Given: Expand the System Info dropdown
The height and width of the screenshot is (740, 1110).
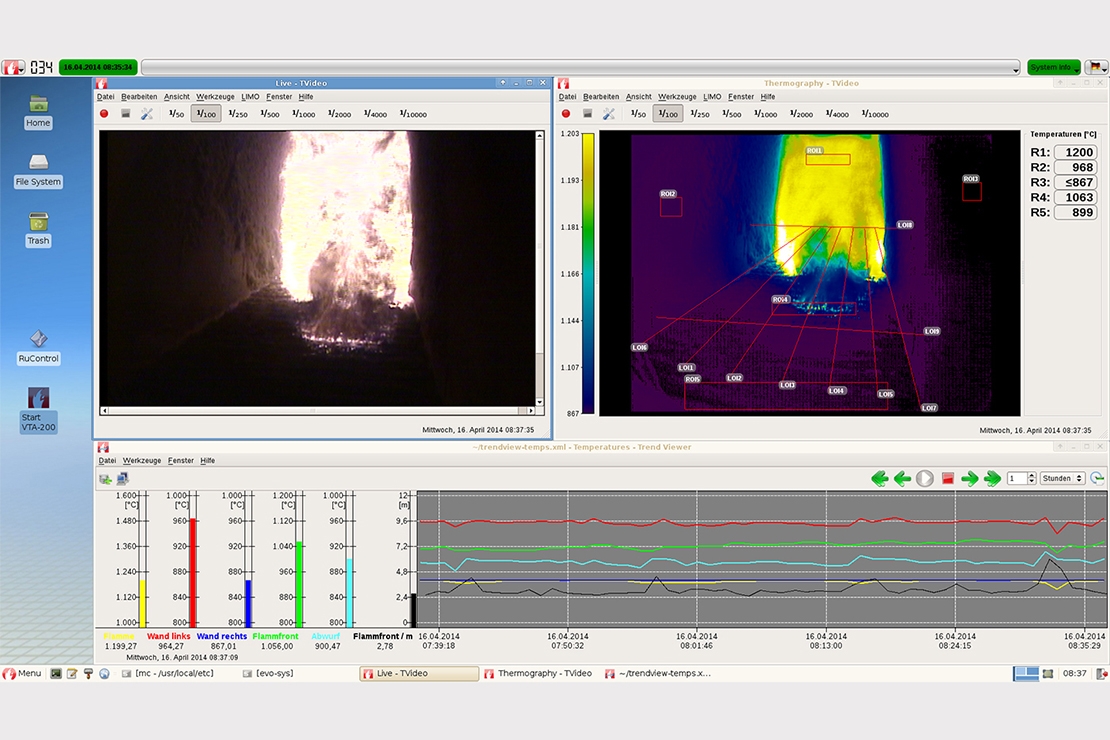Looking at the screenshot, I should click(1054, 67).
